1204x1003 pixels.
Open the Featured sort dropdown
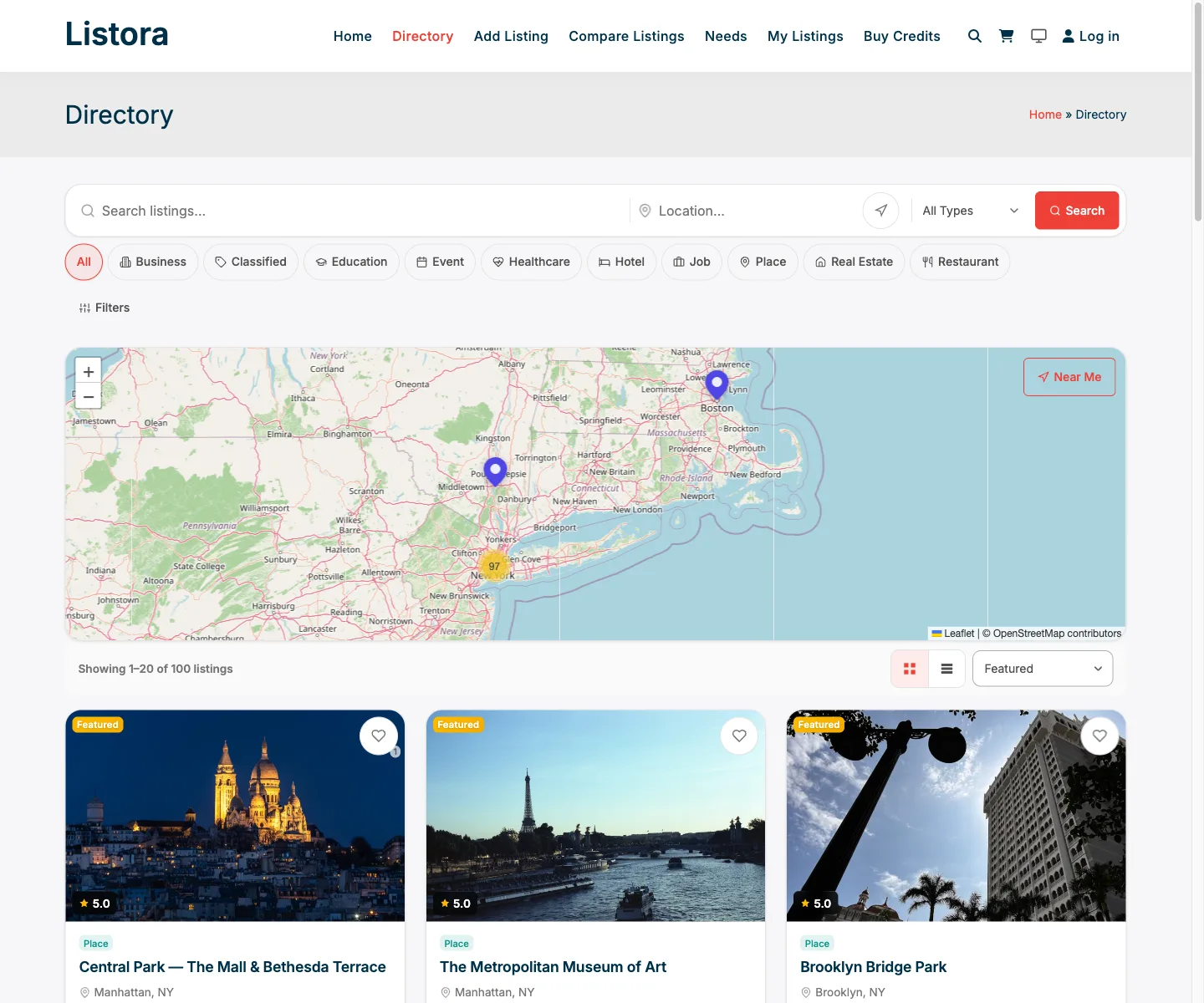coord(1043,669)
